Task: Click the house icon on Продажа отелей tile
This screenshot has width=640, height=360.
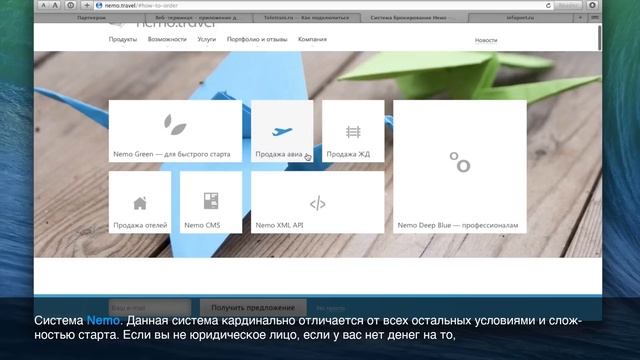Action: point(140,203)
